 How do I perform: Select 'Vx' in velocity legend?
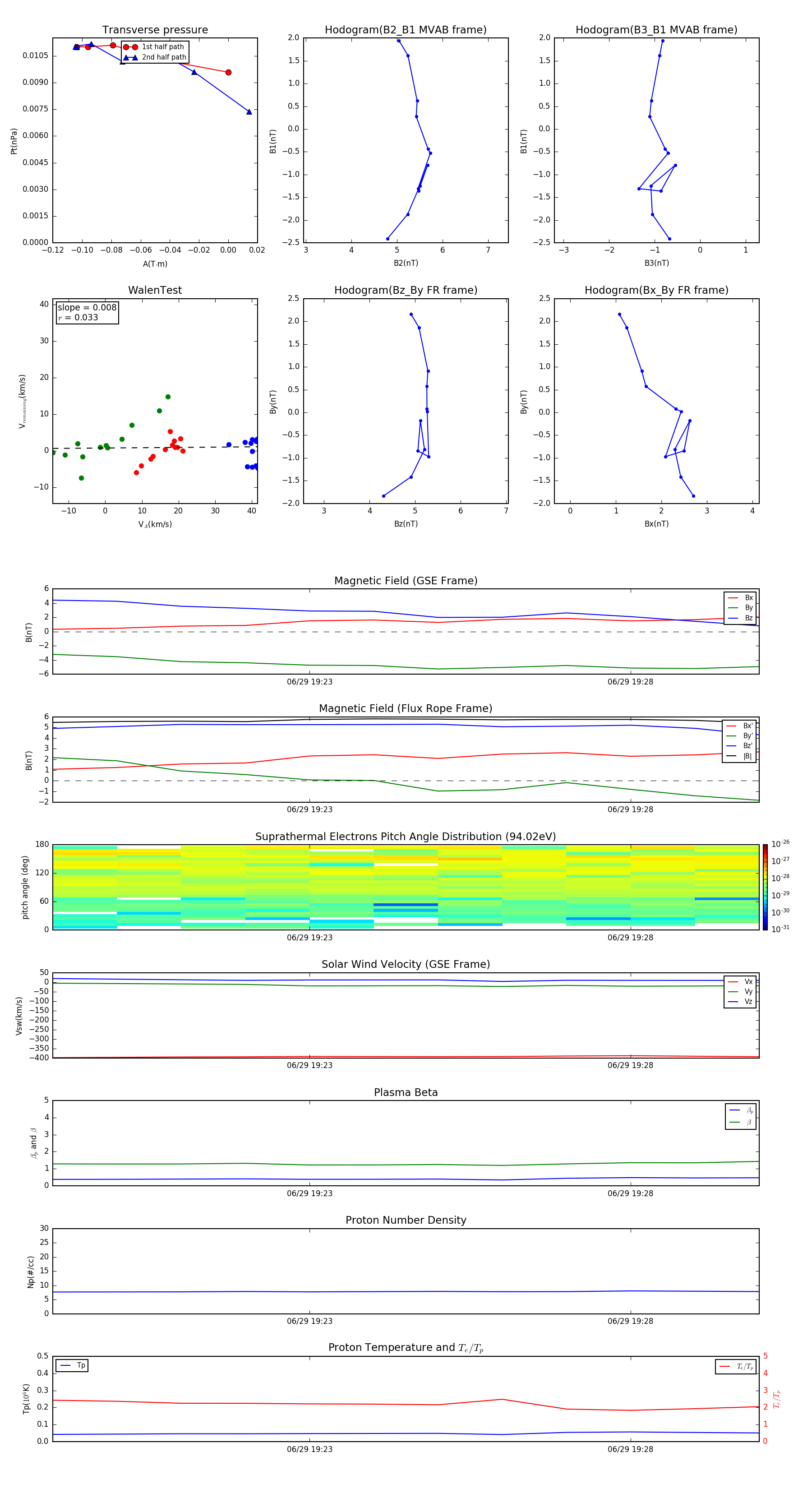click(740, 981)
